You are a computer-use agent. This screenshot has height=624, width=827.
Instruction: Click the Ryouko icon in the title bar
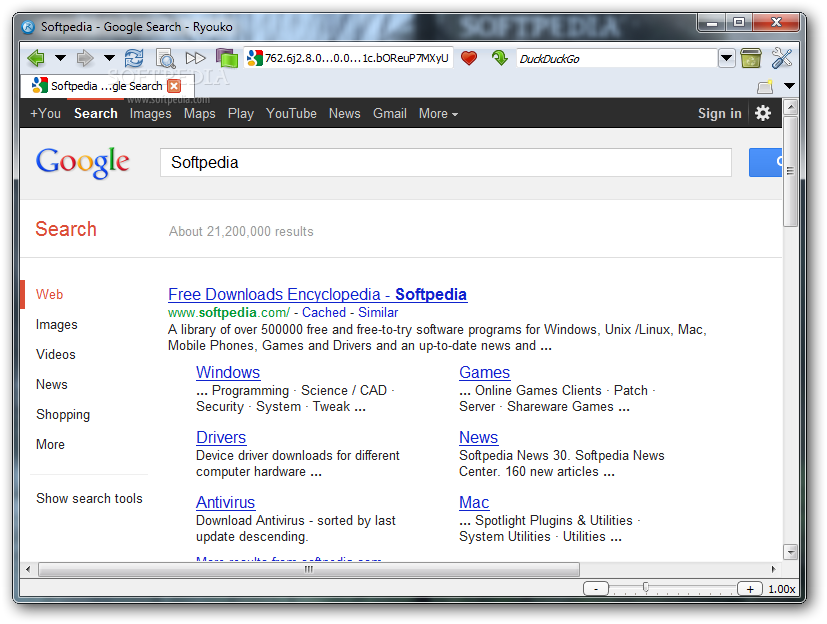[x=28, y=27]
